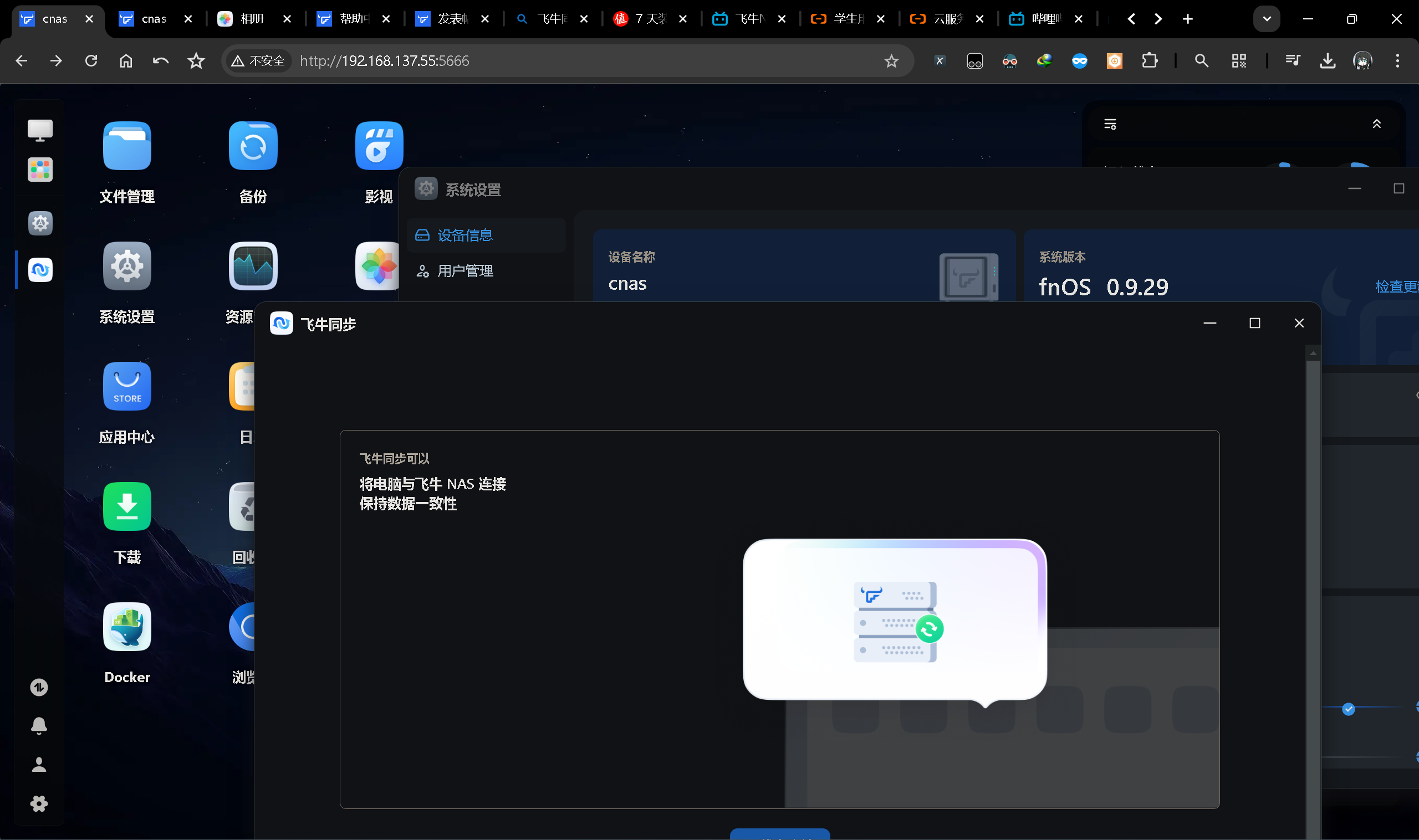
Task: Click the 飞牛同步 window scrollbar
Action: [1313, 566]
